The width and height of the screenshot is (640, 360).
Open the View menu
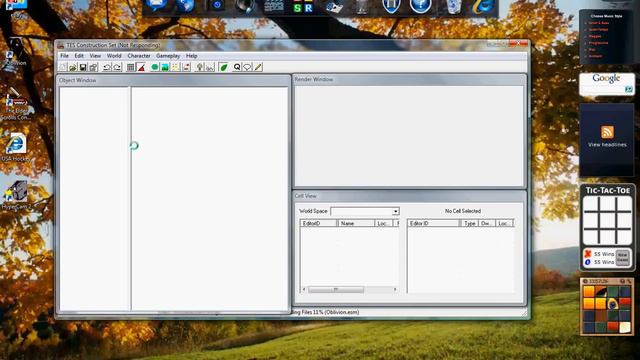95,56
